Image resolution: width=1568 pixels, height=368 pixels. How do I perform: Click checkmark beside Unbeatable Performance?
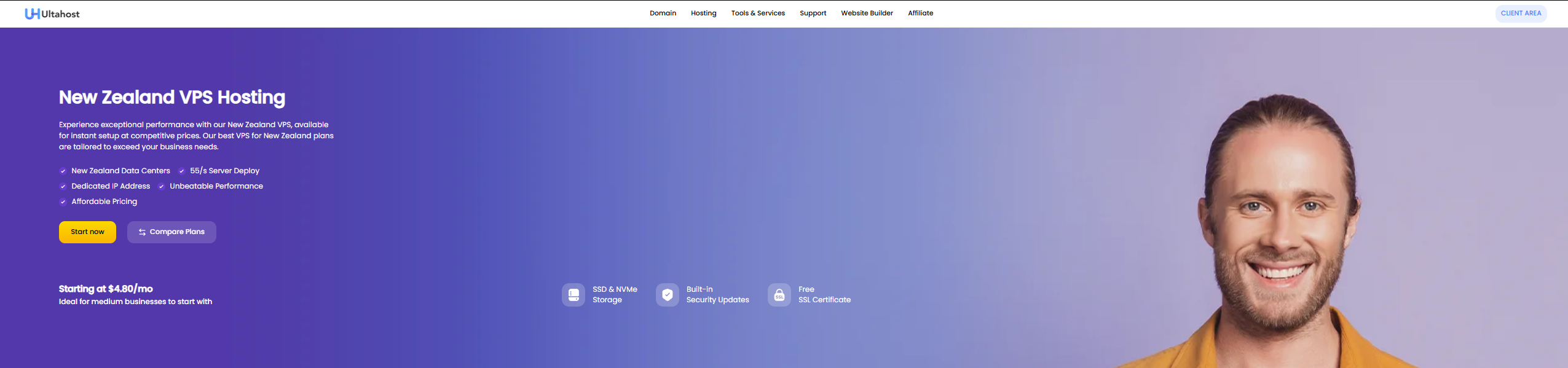[161, 187]
